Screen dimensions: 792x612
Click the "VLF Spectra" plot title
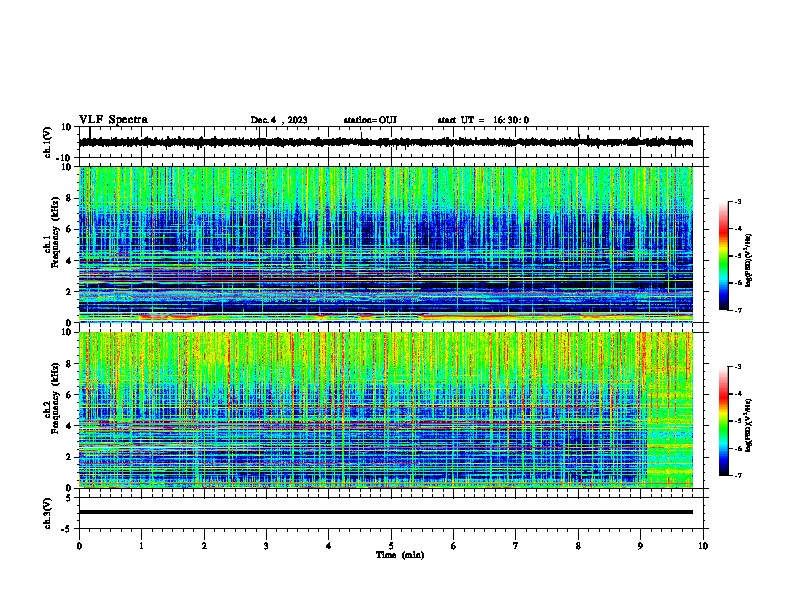click(x=113, y=120)
